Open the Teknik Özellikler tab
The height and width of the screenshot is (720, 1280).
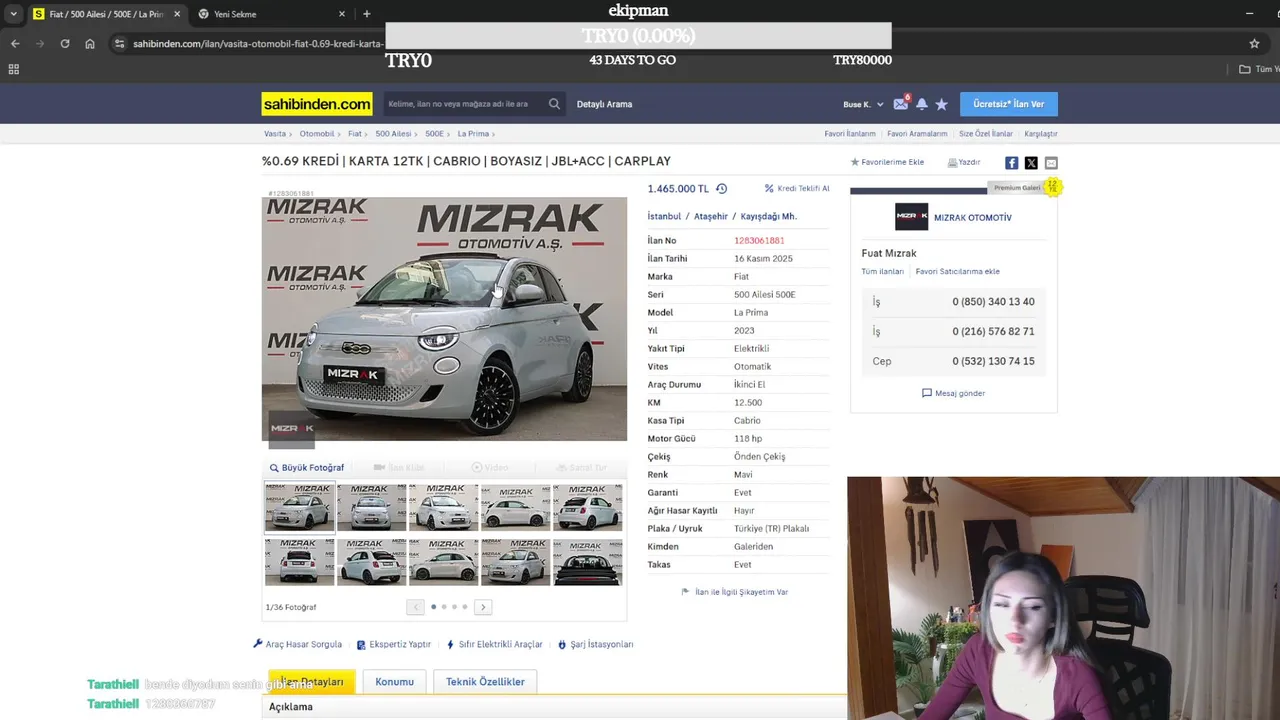click(485, 682)
